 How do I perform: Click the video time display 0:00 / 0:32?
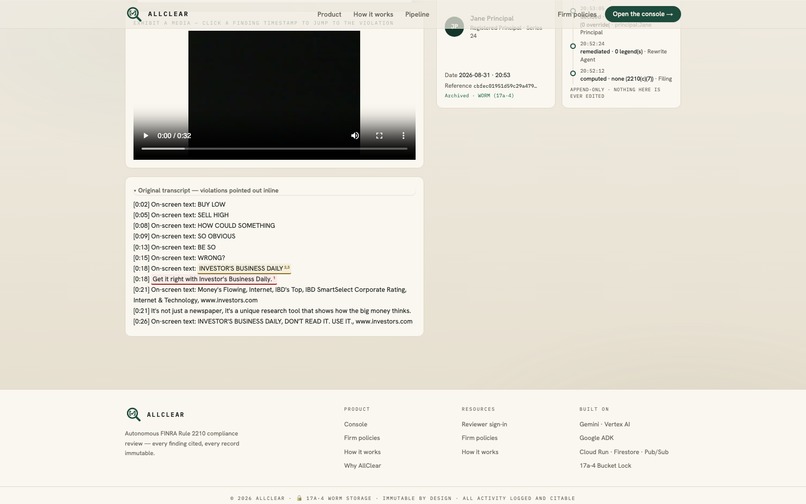click(174, 136)
